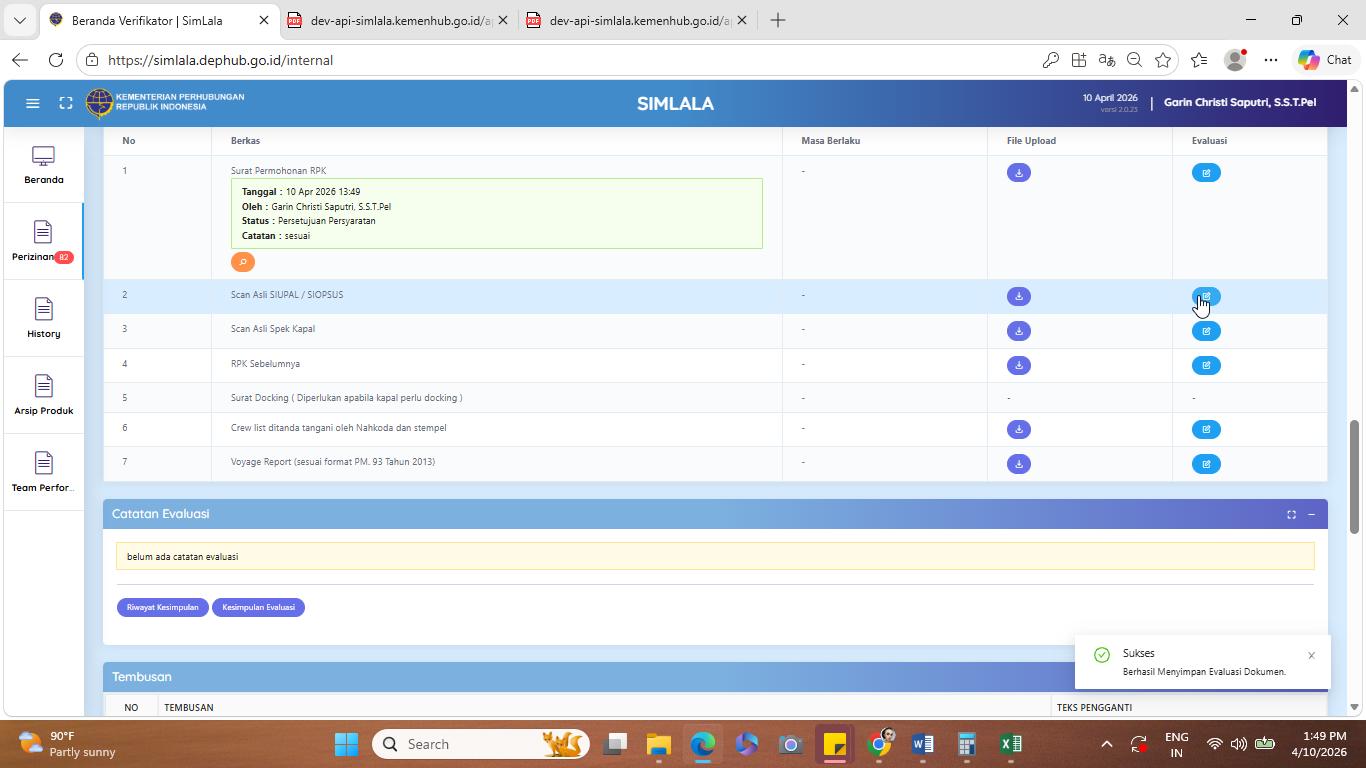Collapse the Catatan Evaluasi panel
Image resolution: width=1366 pixels, height=768 pixels.
coord(1311,514)
